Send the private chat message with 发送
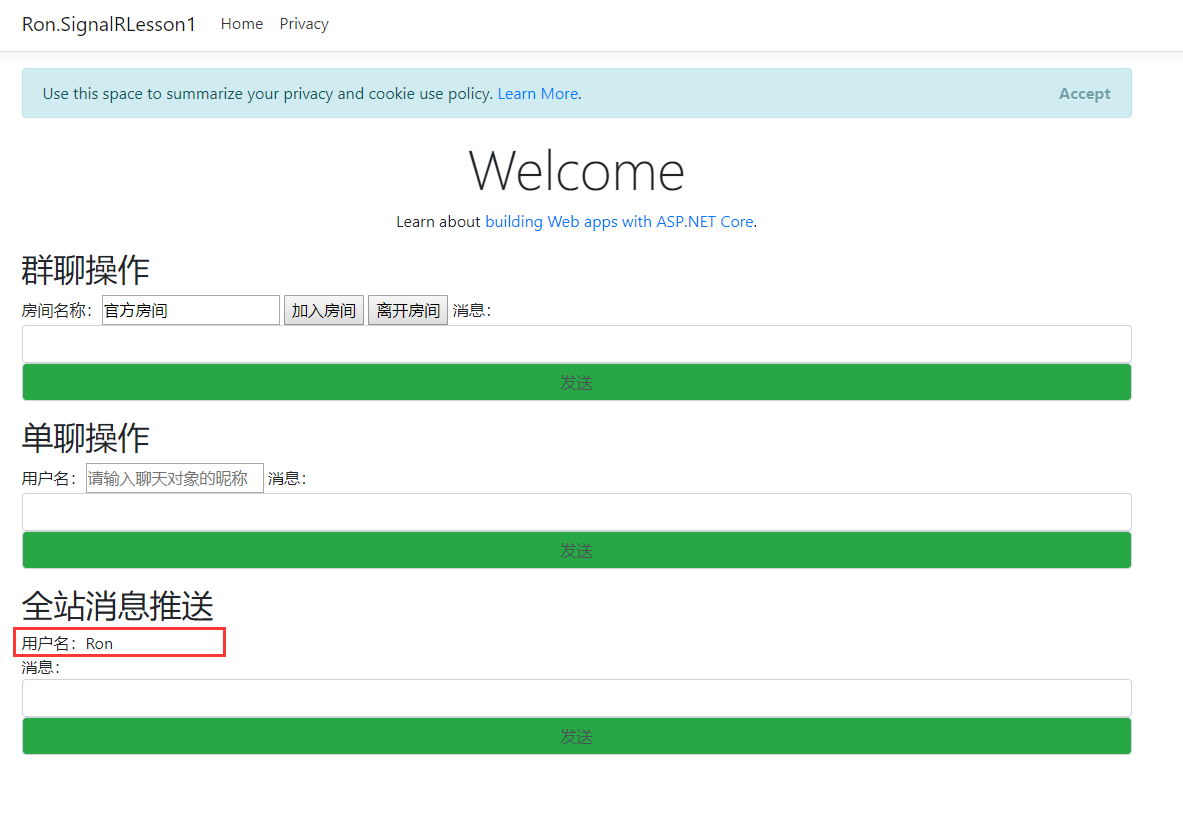The width and height of the screenshot is (1183, 836). click(x=576, y=550)
